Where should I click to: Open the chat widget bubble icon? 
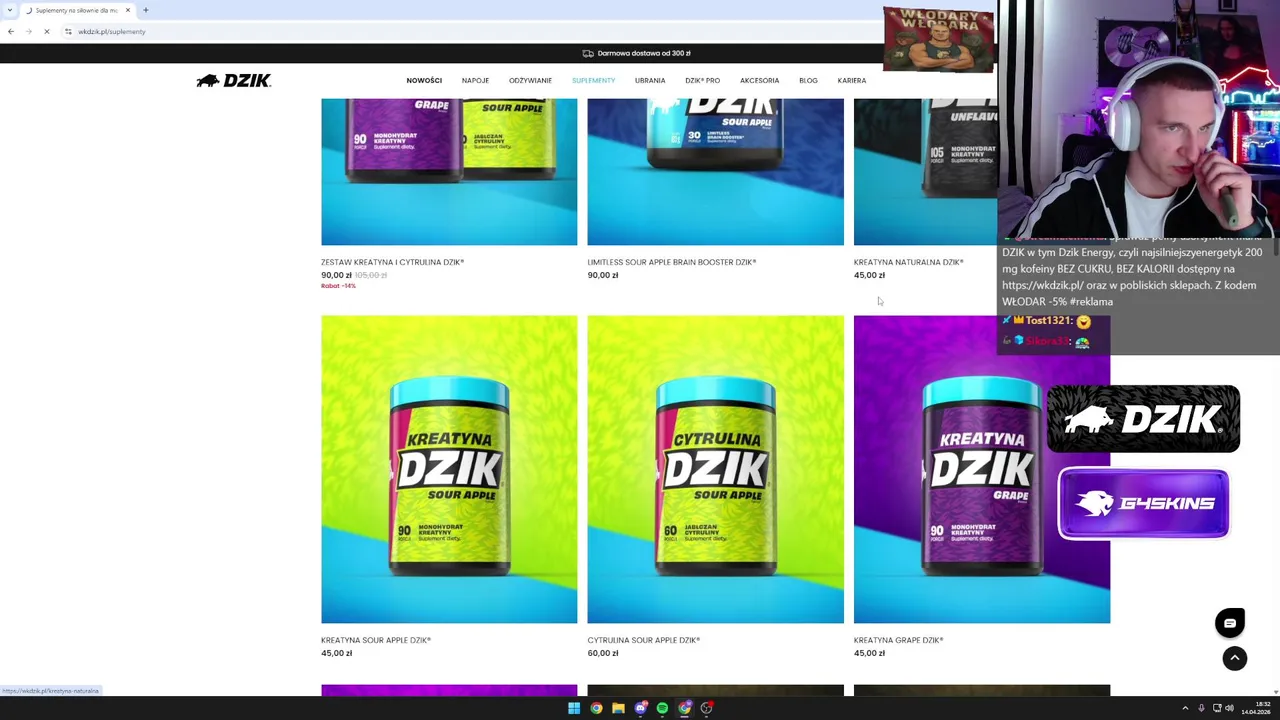1230,623
